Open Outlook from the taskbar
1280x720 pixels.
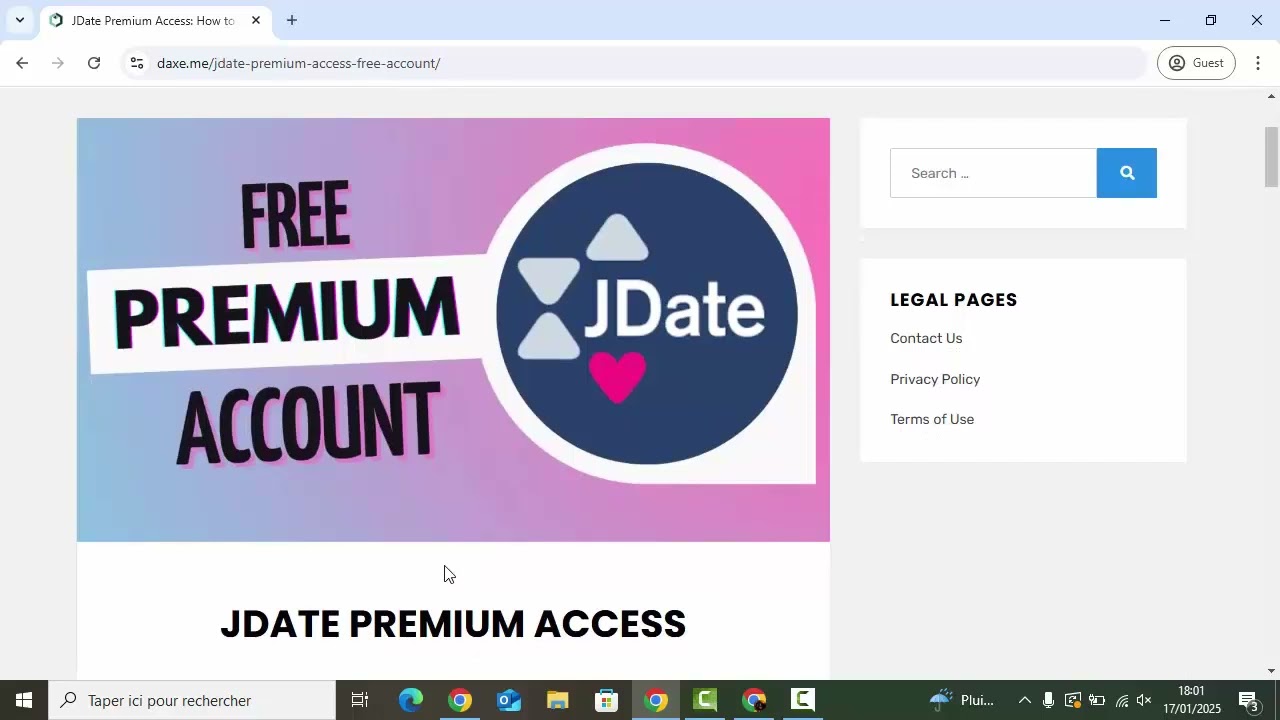point(509,700)
